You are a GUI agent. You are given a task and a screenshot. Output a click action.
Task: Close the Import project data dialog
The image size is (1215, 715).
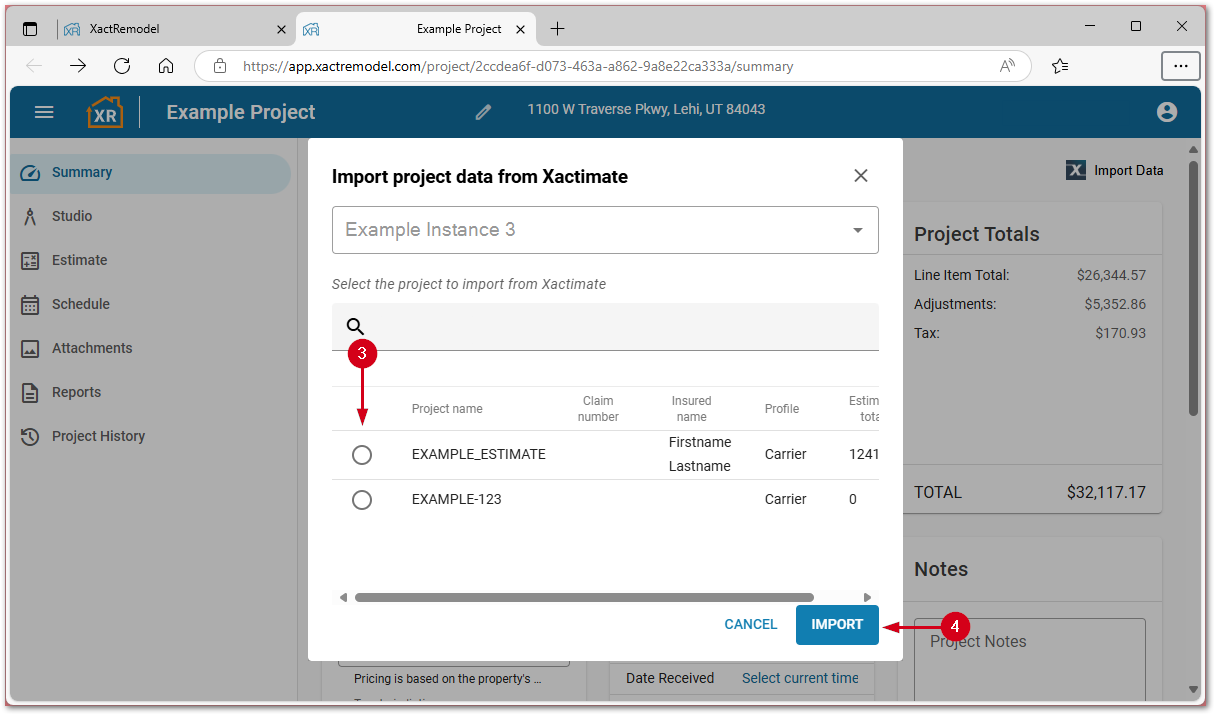coord(861,176)
